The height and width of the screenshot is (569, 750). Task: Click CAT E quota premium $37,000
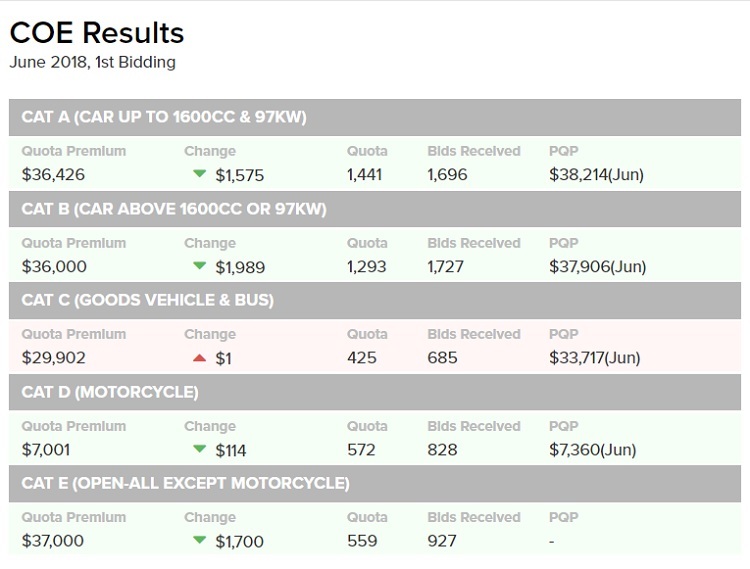pyautogui.click(x=53, y=541)
